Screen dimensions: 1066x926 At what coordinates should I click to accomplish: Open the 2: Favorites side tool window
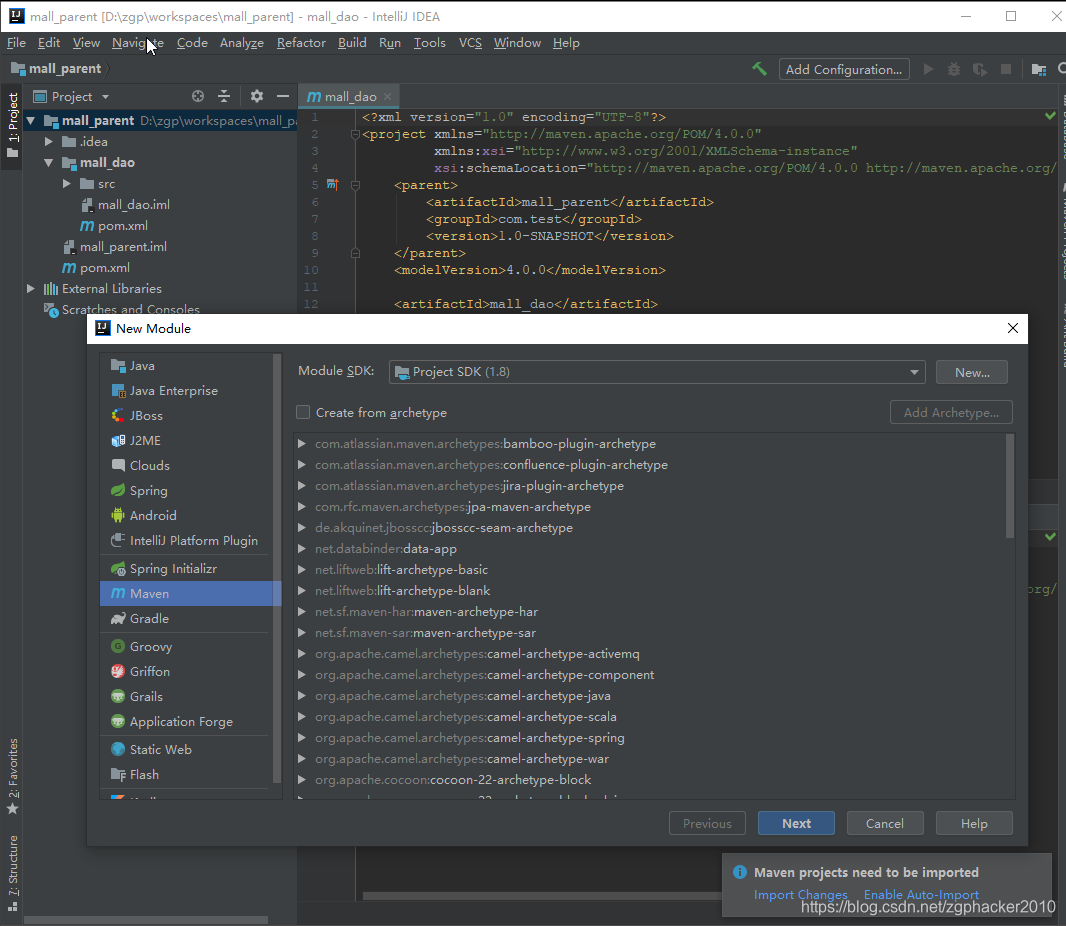coord(12,776)
